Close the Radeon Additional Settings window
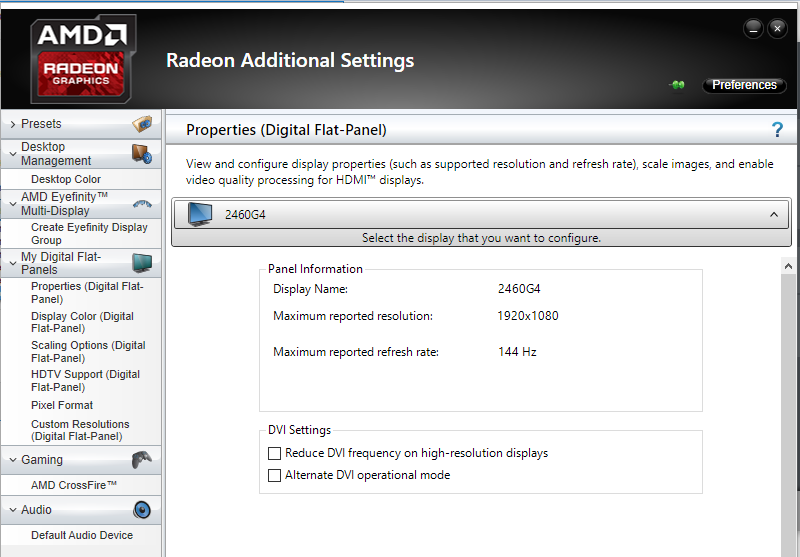 [777, 29]
